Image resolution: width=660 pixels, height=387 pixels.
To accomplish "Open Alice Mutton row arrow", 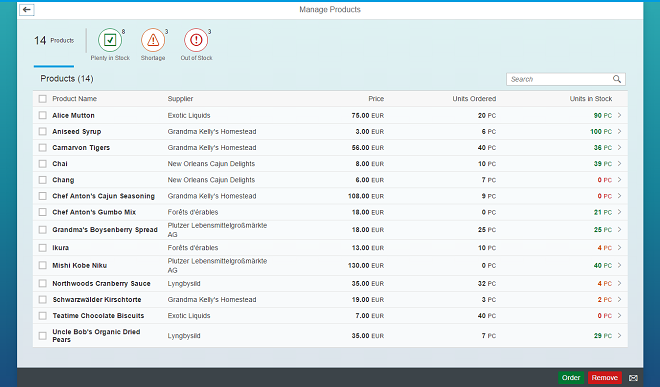I will (620, 115).
